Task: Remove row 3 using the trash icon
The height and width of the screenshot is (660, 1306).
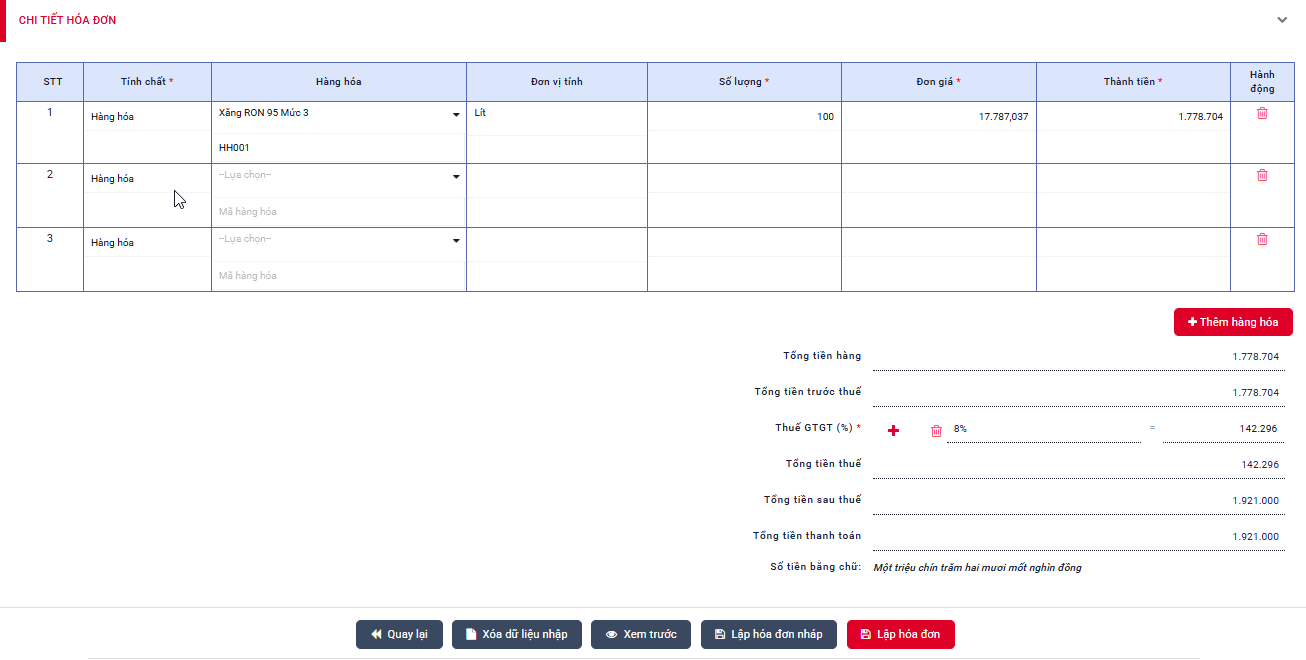Action: (x=1262, y=240)
